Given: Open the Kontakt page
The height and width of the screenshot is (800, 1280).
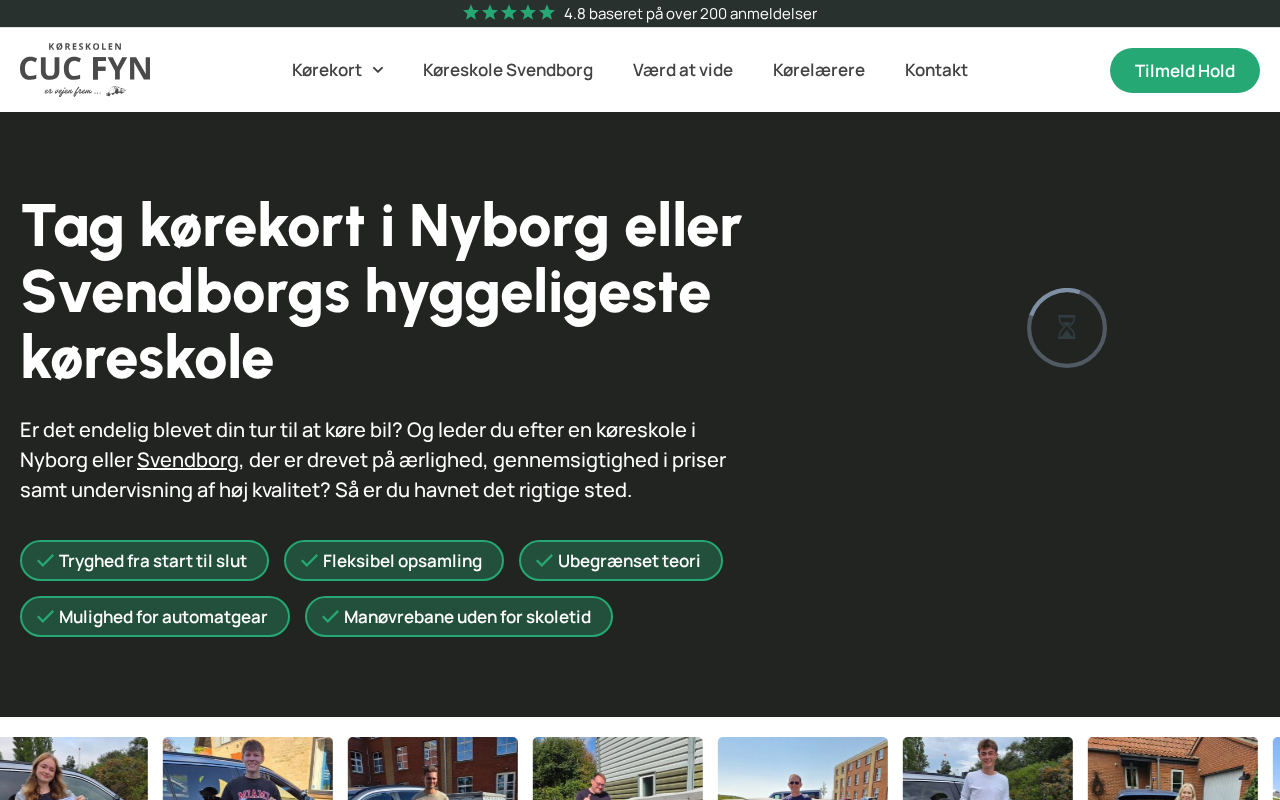Looking at the screenshot, I should pos(936,70).
